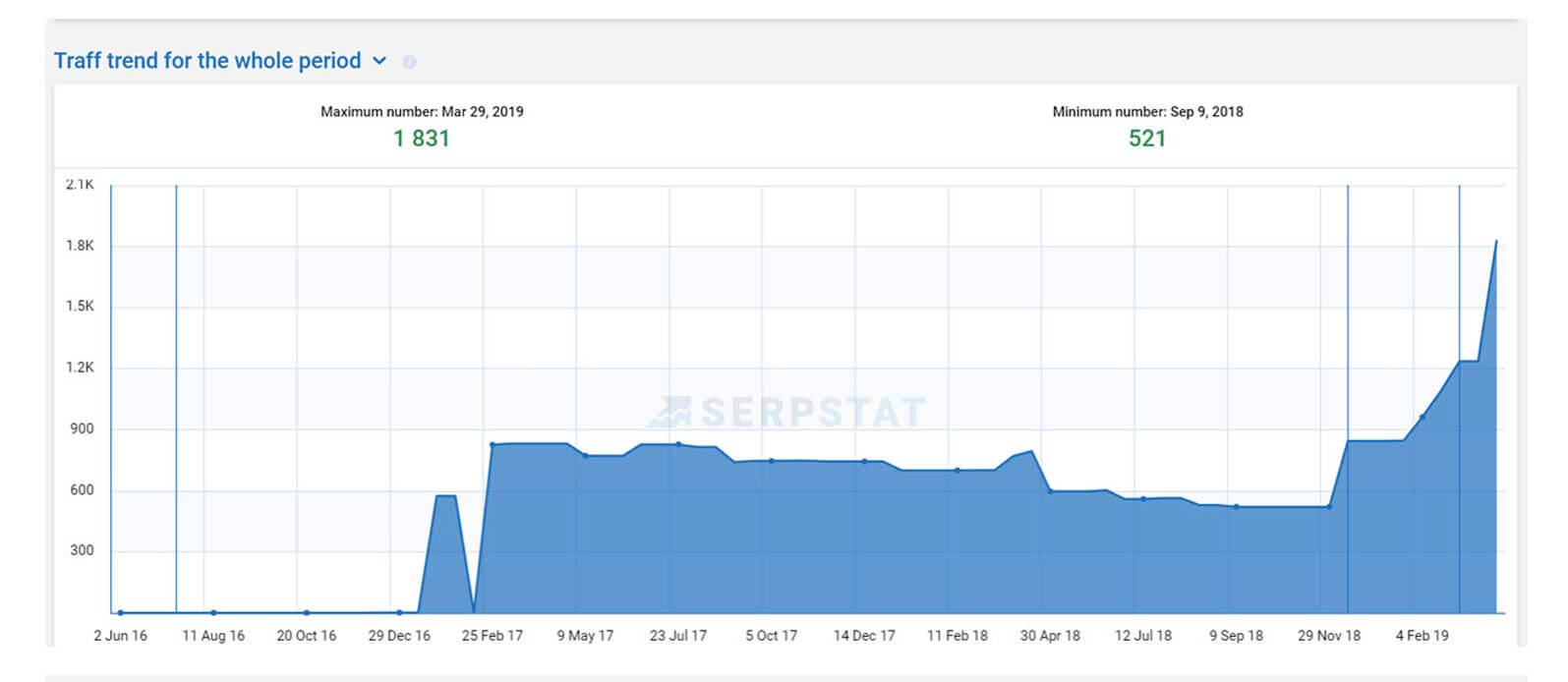Screen dimensions: 1568x682
Task: Open the info icon beside the title
Action: coord(410,62)
